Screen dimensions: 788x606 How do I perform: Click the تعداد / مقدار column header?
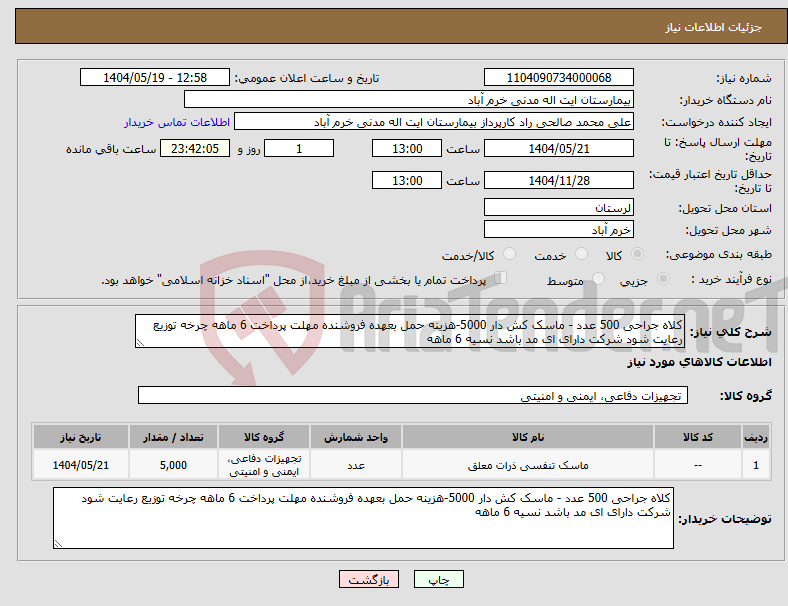pyautogui.click(x=173, y=437)
